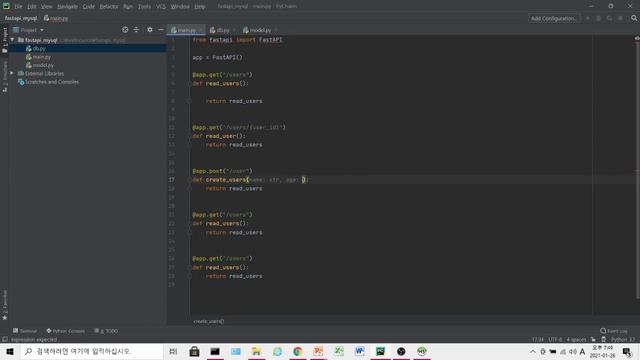Click the Add Configuration button

point(553,18)
